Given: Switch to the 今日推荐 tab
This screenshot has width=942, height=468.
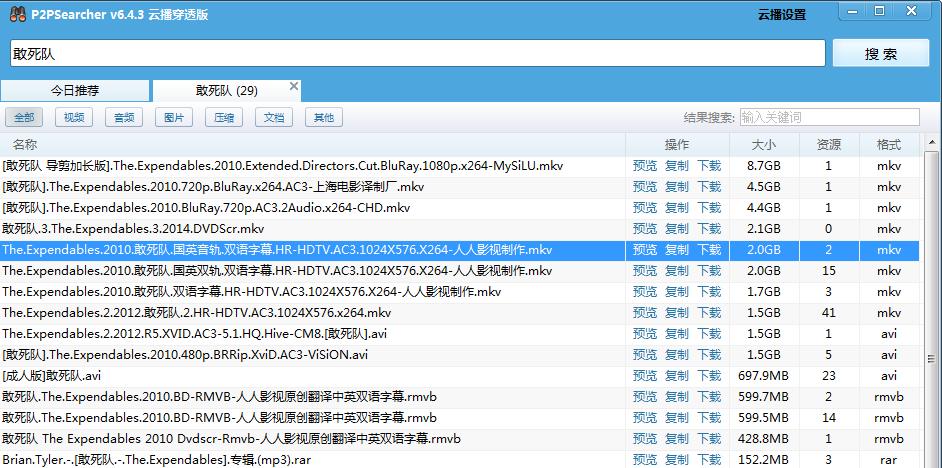Looking at the screenshot, I should (x=74, y=91).
